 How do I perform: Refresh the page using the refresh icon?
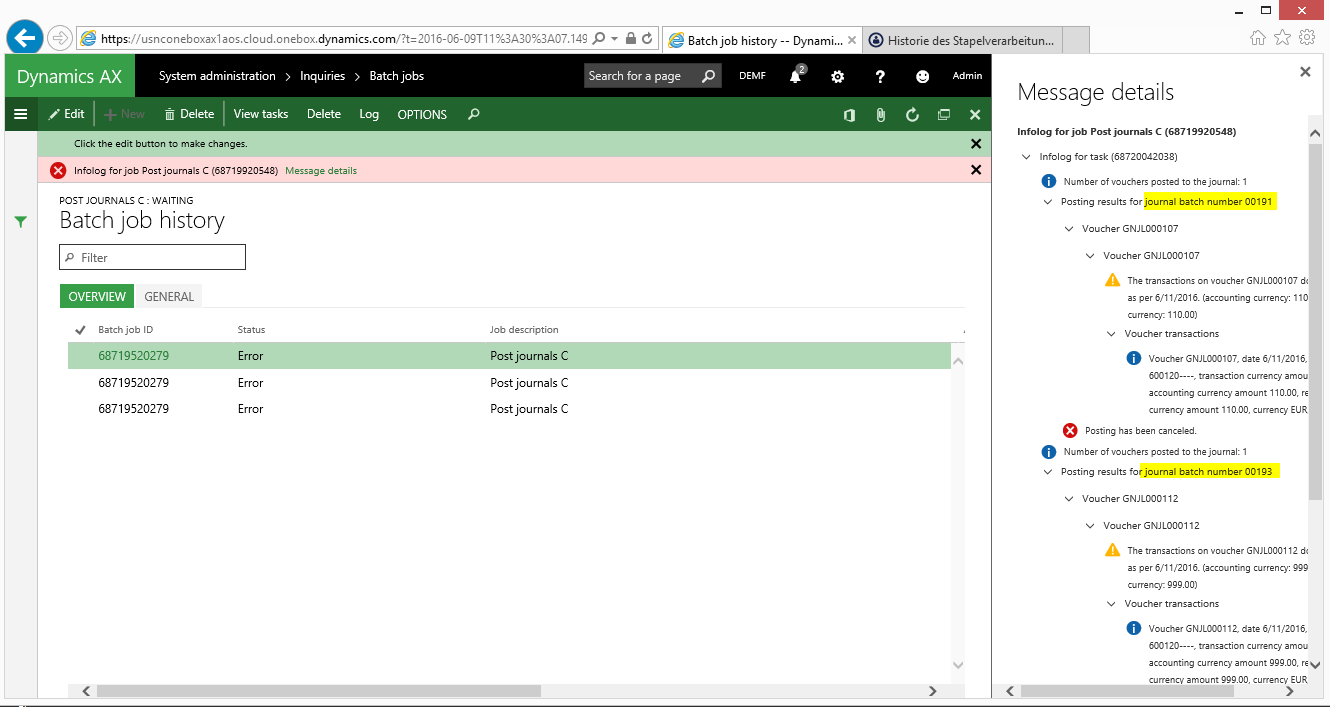coord(912,115)
